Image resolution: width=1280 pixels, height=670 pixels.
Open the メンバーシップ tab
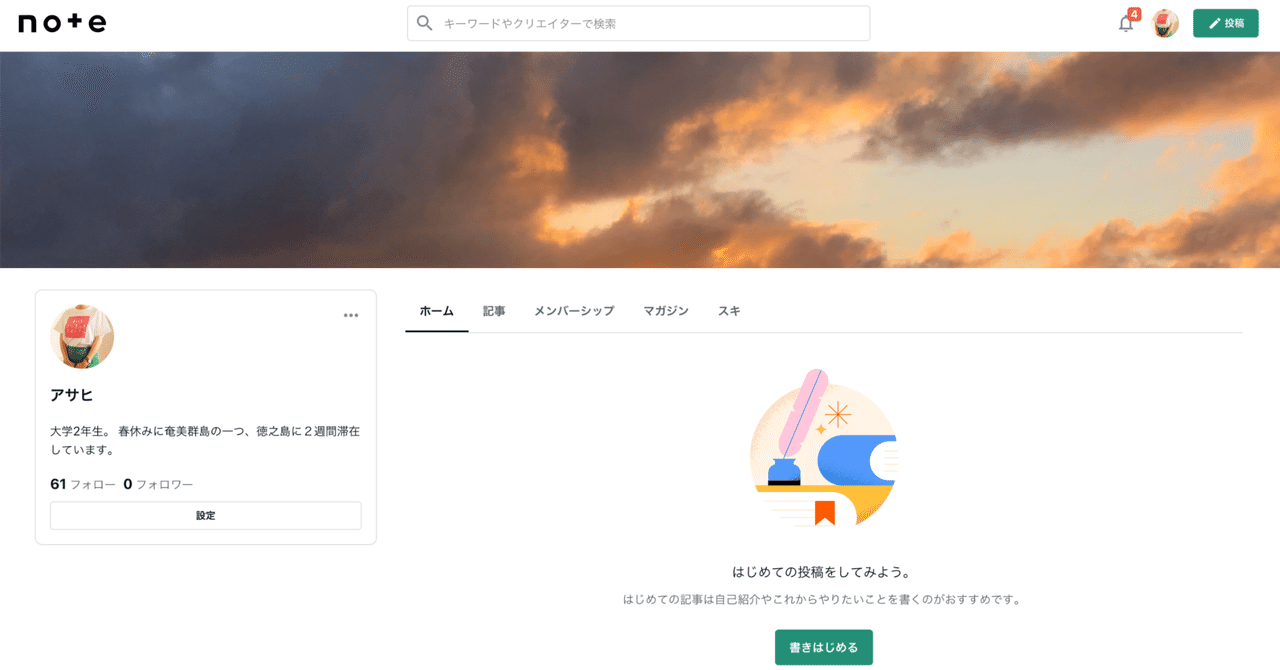574,311
